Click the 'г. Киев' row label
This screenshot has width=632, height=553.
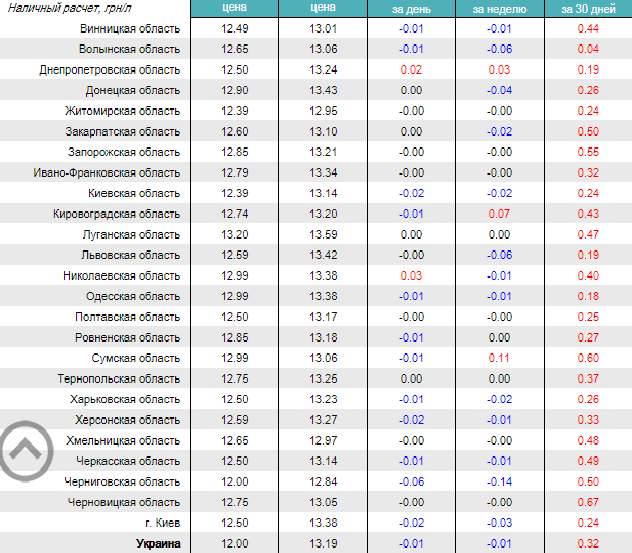[x=161, y=523]
